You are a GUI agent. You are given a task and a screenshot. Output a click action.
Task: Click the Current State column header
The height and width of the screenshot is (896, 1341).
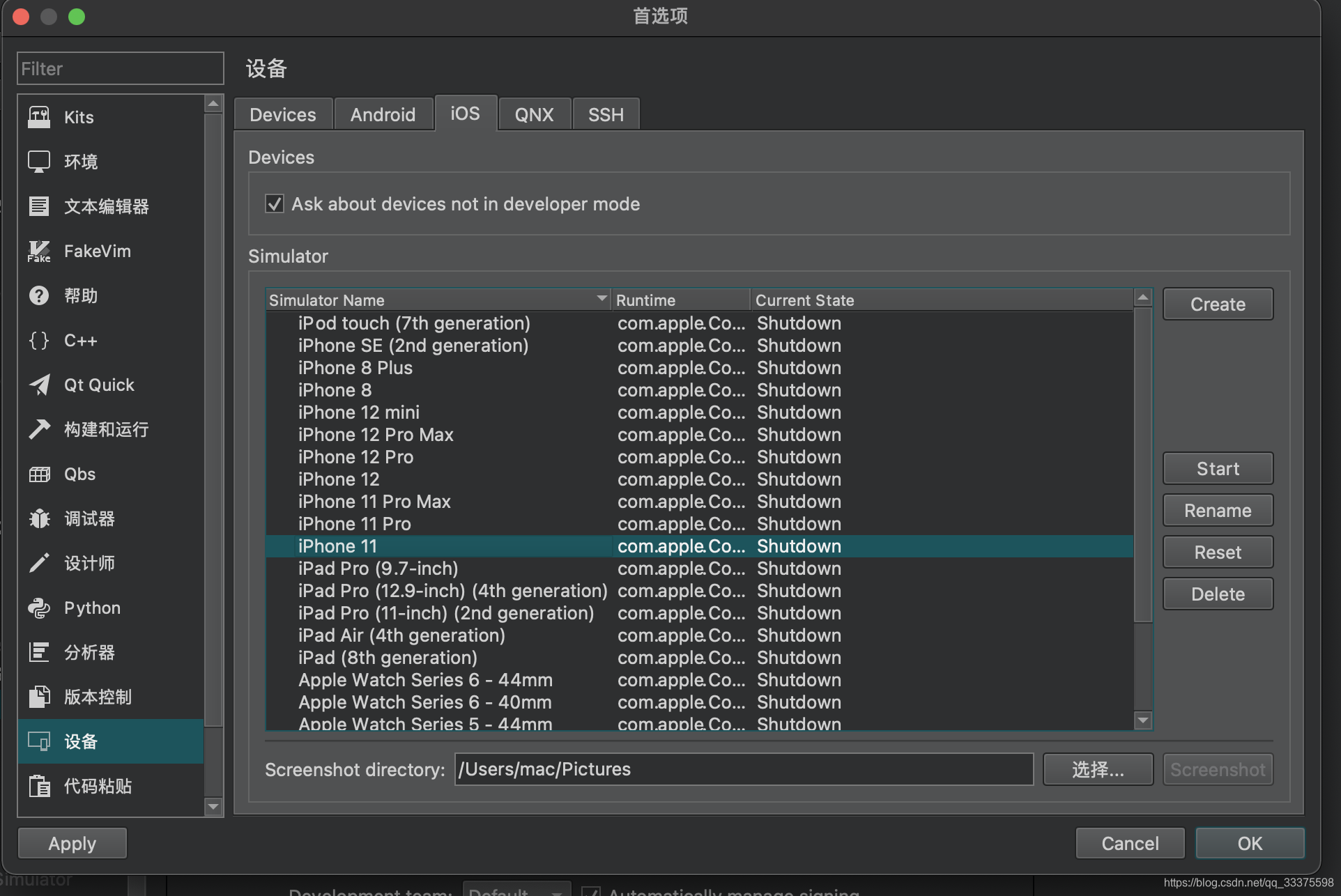(x=942, y=300)
